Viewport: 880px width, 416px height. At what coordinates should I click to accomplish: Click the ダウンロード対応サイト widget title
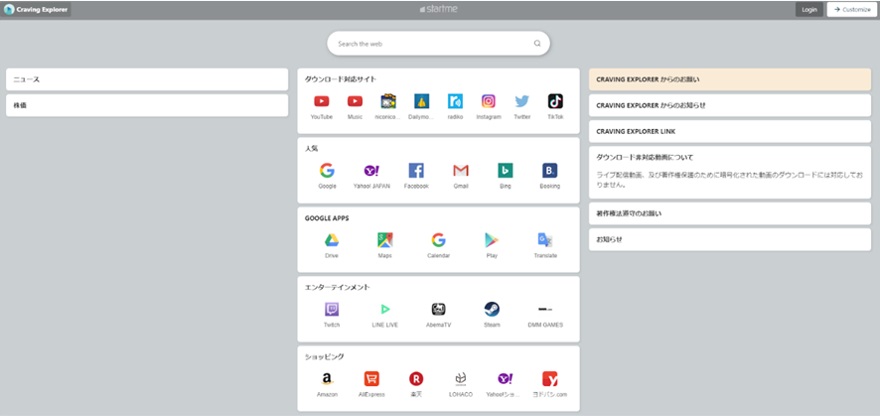click(341, 79)
